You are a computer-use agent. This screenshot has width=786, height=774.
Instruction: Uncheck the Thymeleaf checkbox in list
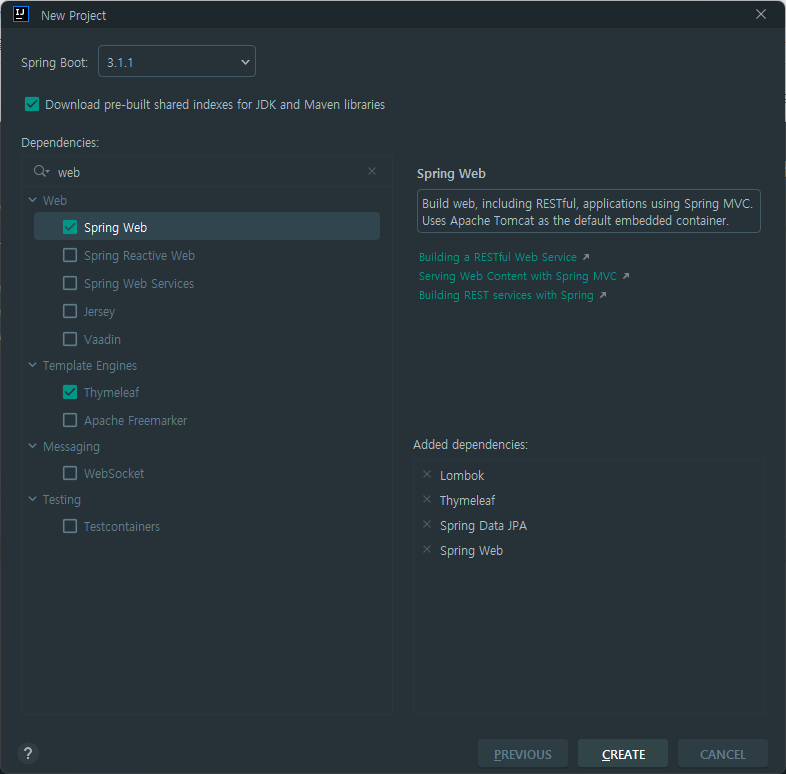coord(70,392)
